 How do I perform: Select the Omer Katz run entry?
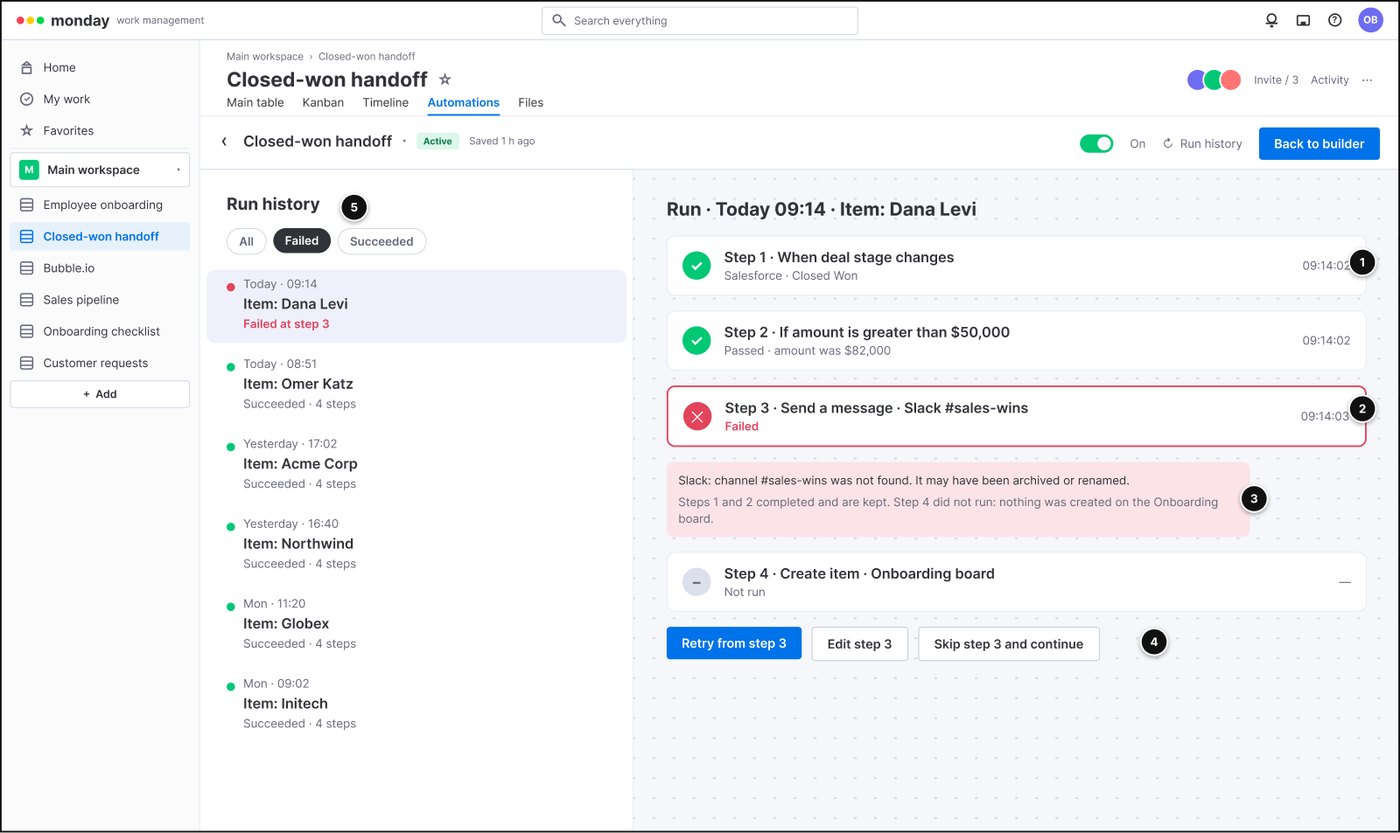tap(416, 384)
